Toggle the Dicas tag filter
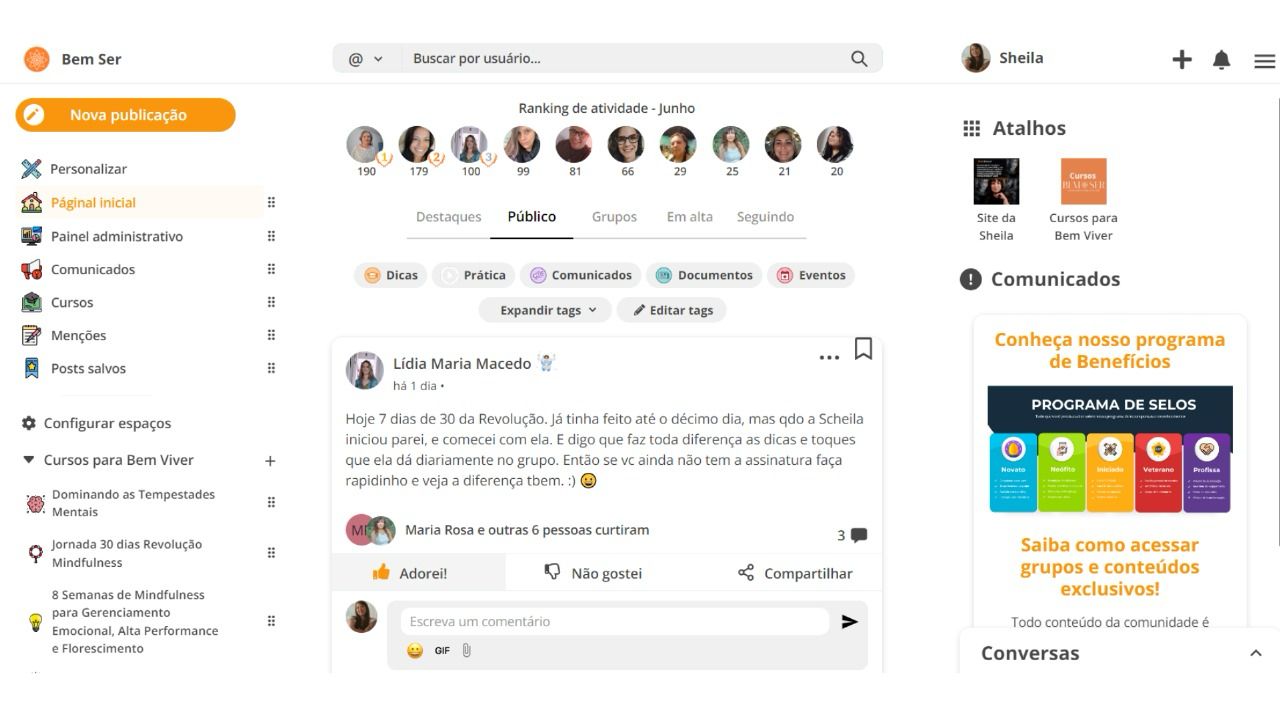The width and height of the screenshot is (1280, 720). pos(391,275)
